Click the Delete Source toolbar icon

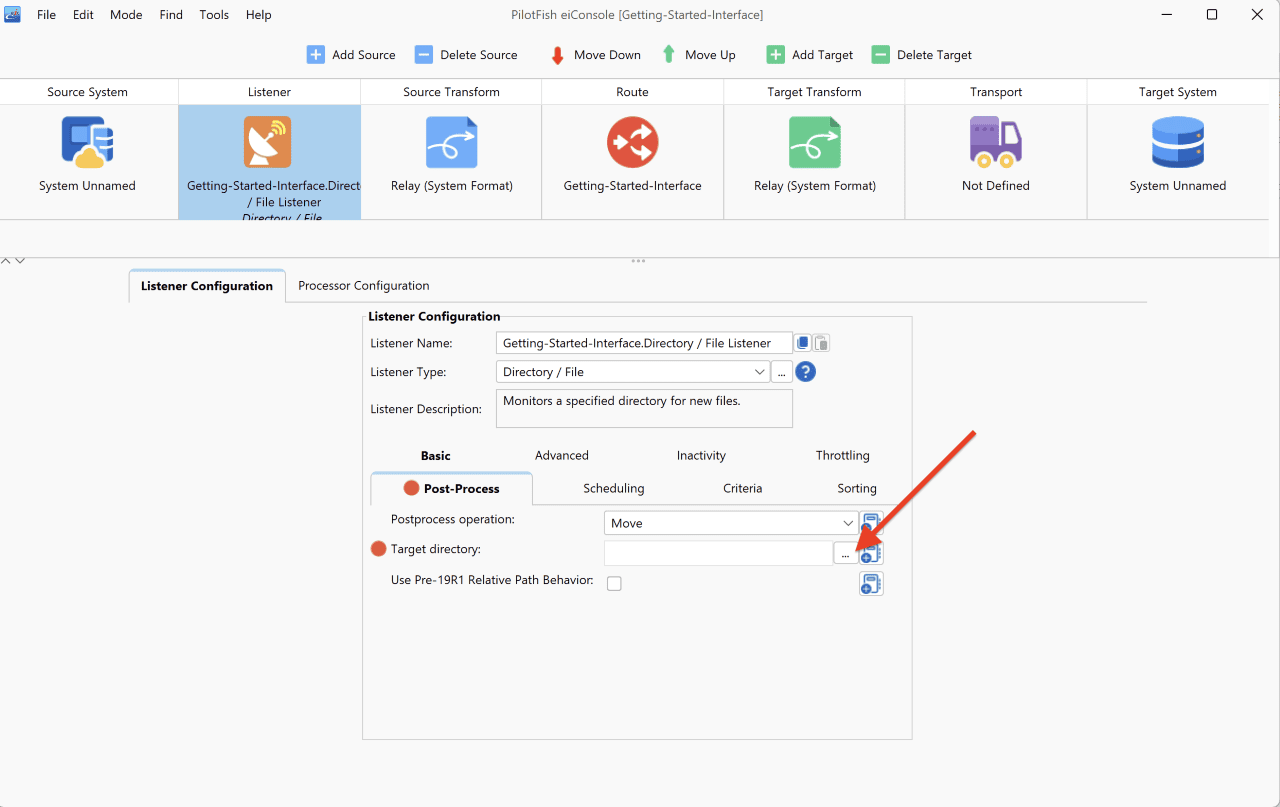coord(424,55)
